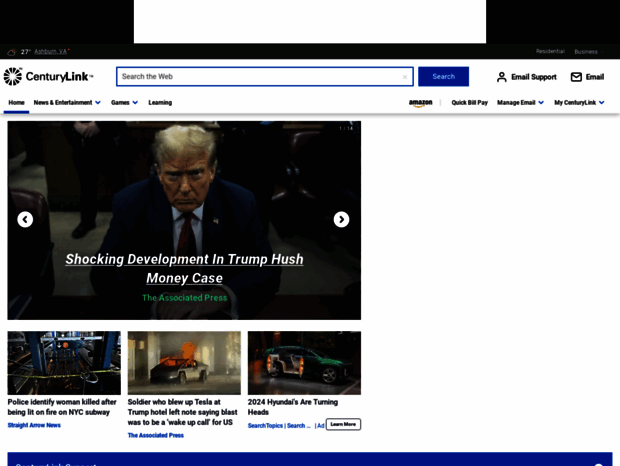This screenshot has height=466, width=620.
Task: Open Email via the envelope icon
Action: 576,77
